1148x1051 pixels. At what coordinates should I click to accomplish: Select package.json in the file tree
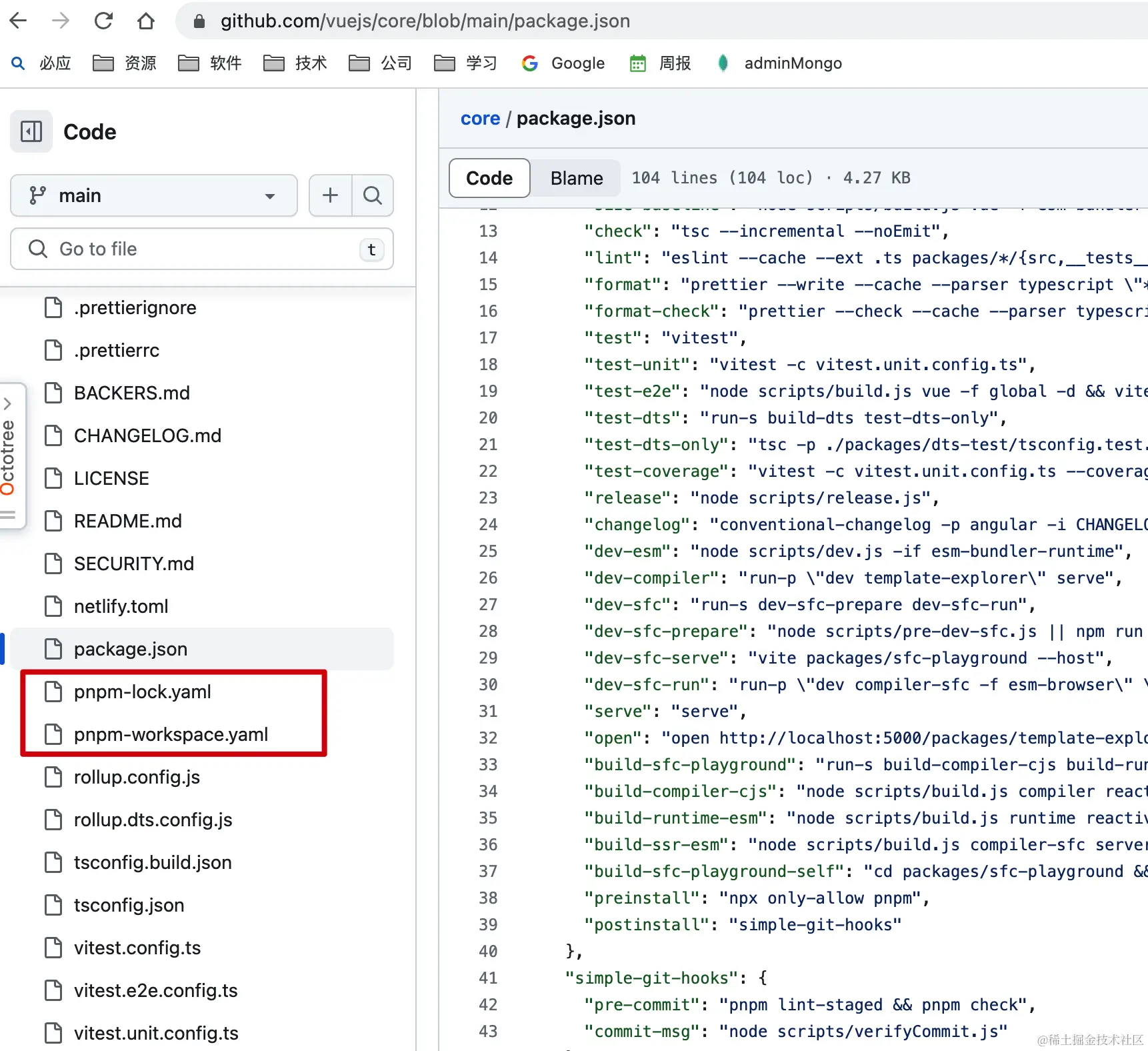[202, 649]
